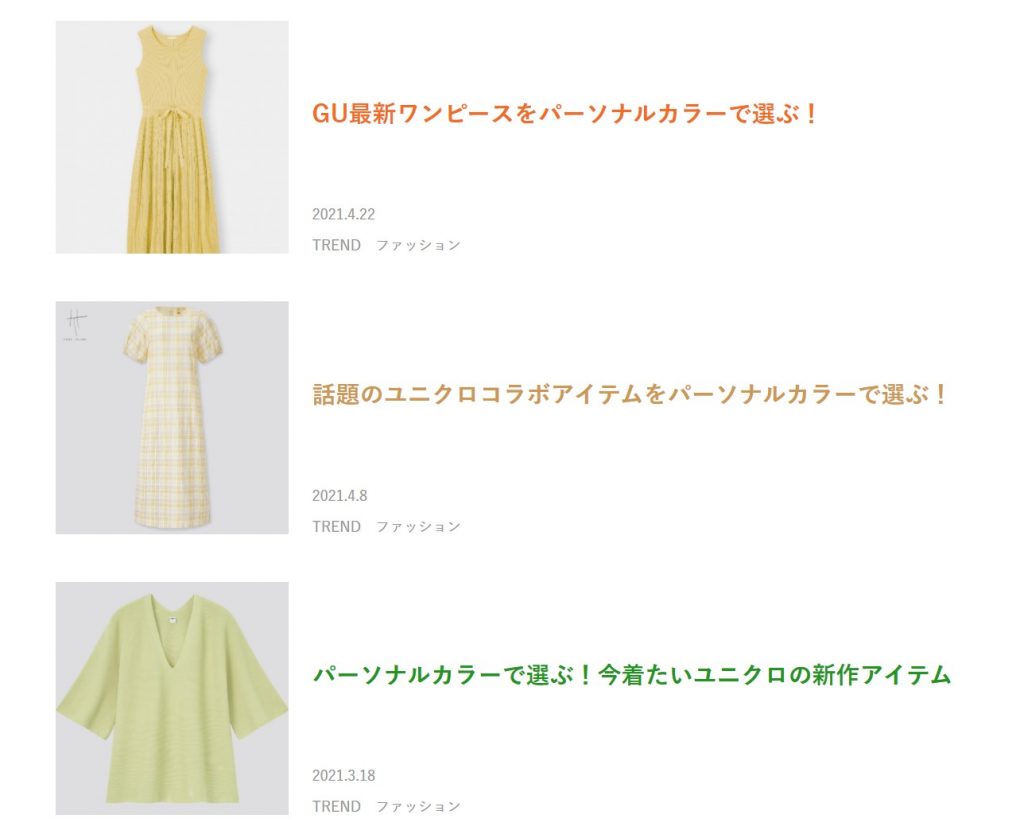Select ファッション tag under the 2021.3.18 article
This screenshot has height=838, width=1024.
click(x=419, y=807)
